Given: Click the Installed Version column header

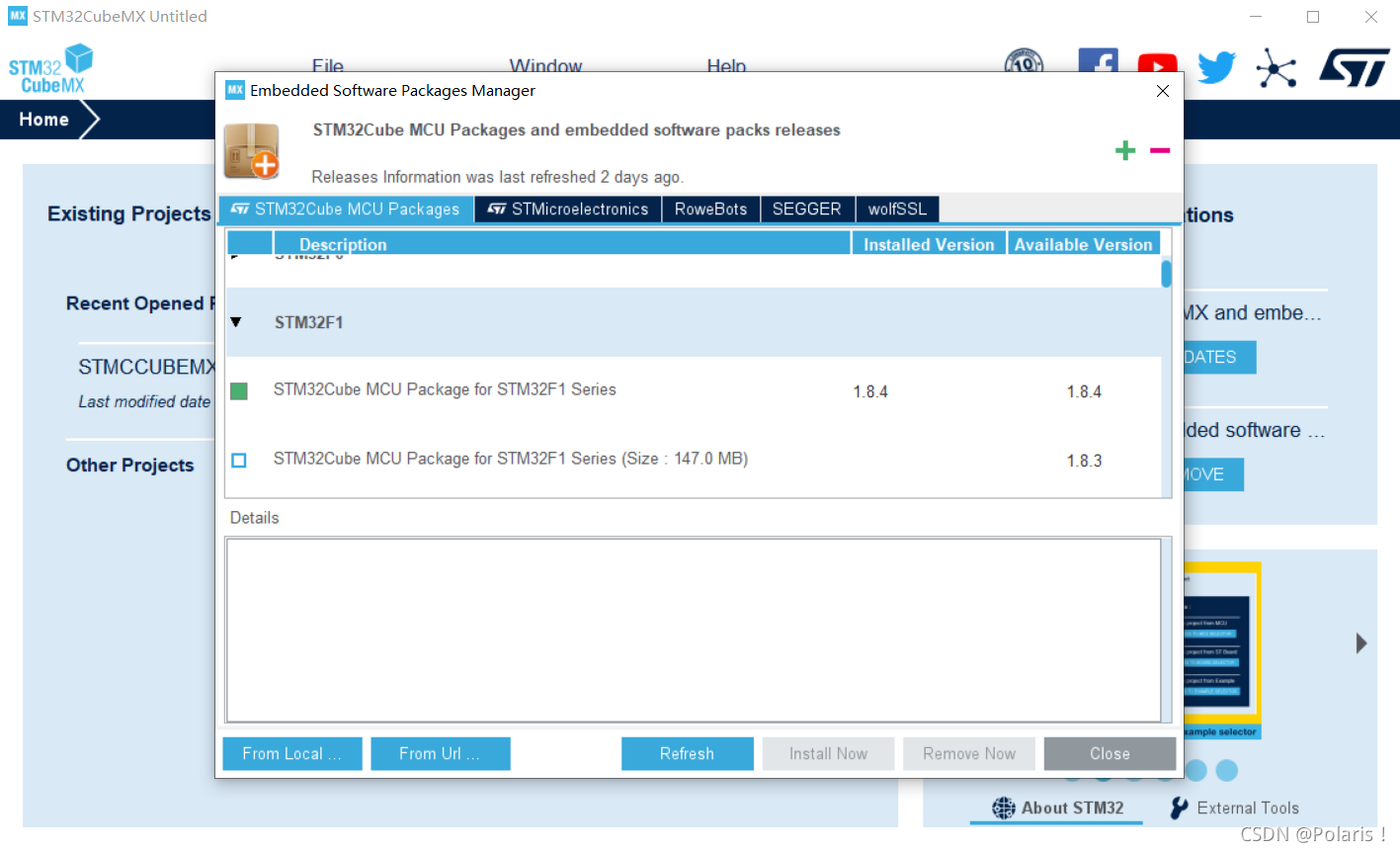Looking at the screenshot, I should (929, 244).
